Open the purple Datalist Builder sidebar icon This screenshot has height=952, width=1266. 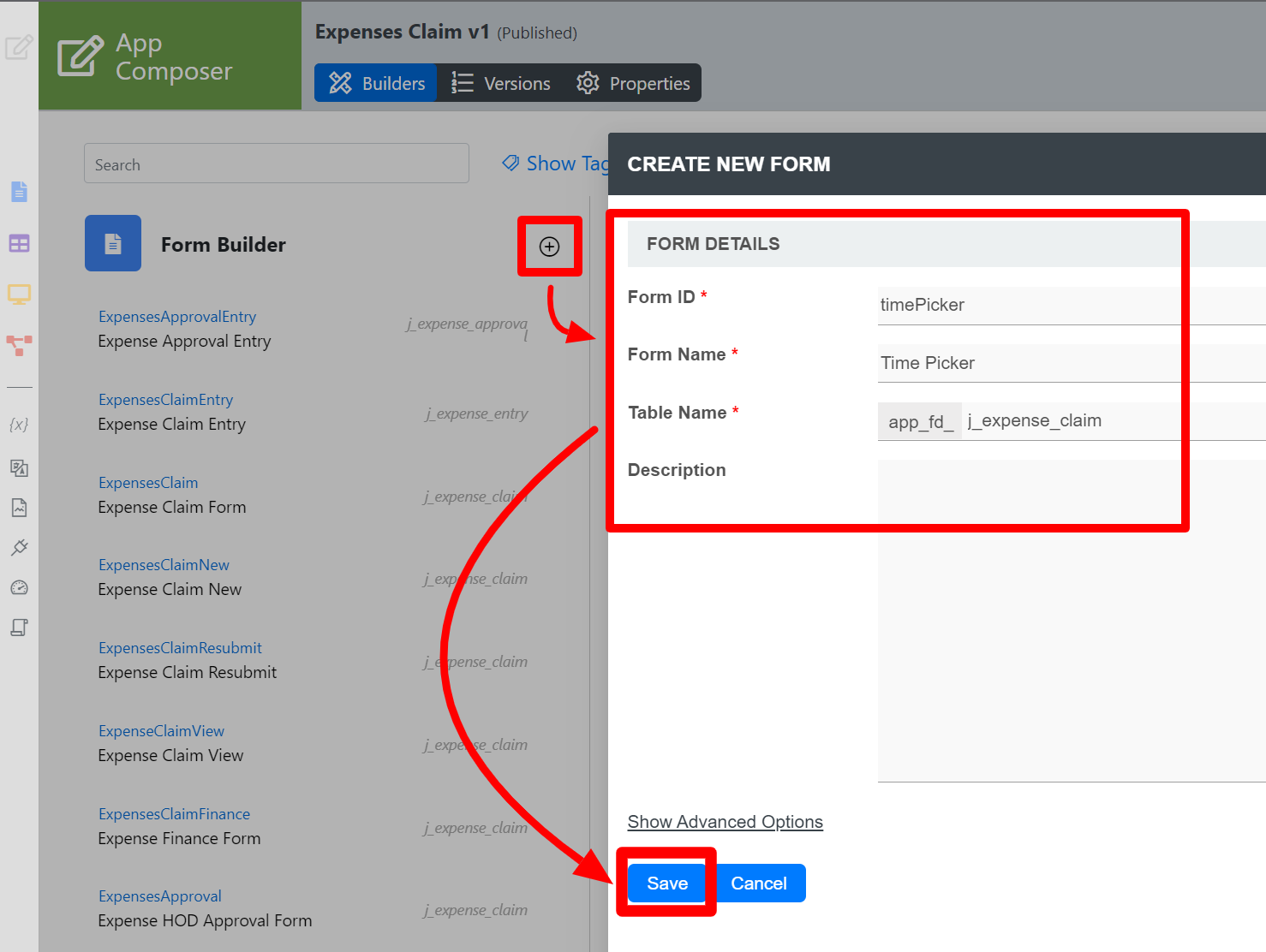pos(19,244)
